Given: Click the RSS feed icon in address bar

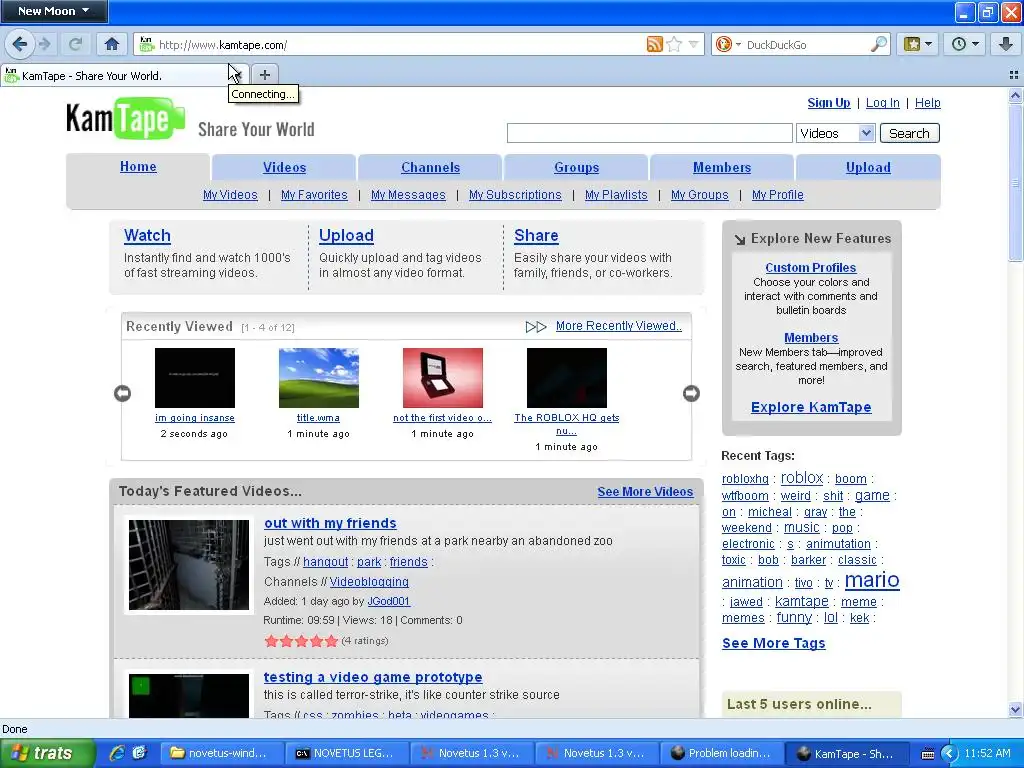Looking at the screenshot, I should pos(654,44).
